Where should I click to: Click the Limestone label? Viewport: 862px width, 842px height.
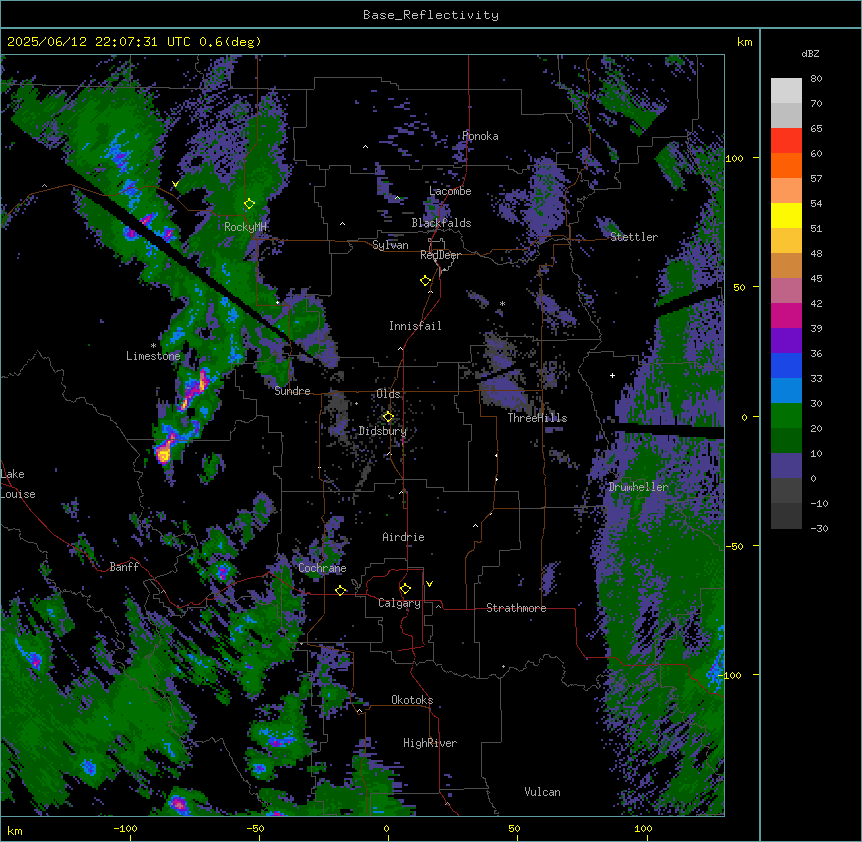click(153, 356)
